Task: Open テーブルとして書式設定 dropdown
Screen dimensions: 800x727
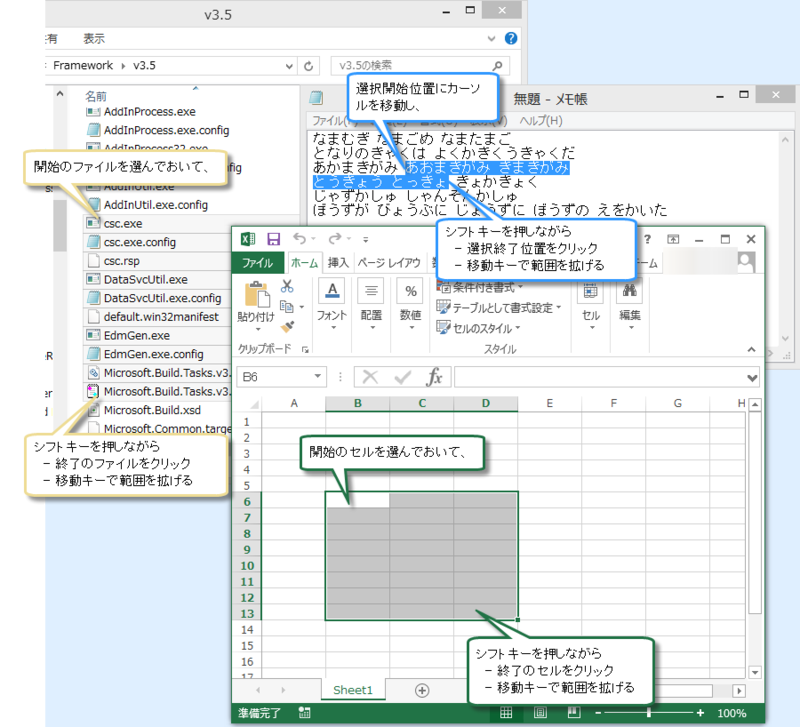Action: 498,308
